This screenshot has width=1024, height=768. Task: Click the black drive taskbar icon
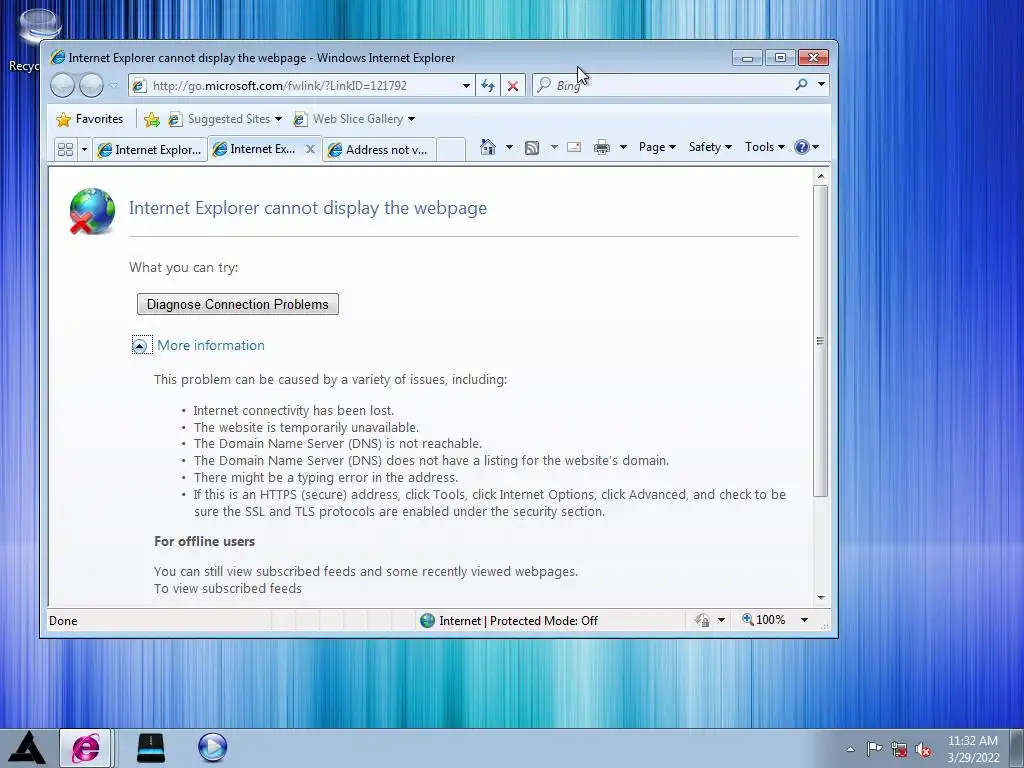click(x=151, y=748)
